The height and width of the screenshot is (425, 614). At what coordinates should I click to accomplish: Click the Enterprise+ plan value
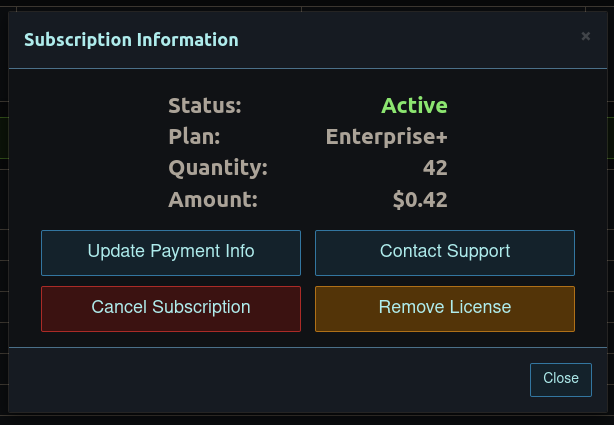(x=386, y=137)
